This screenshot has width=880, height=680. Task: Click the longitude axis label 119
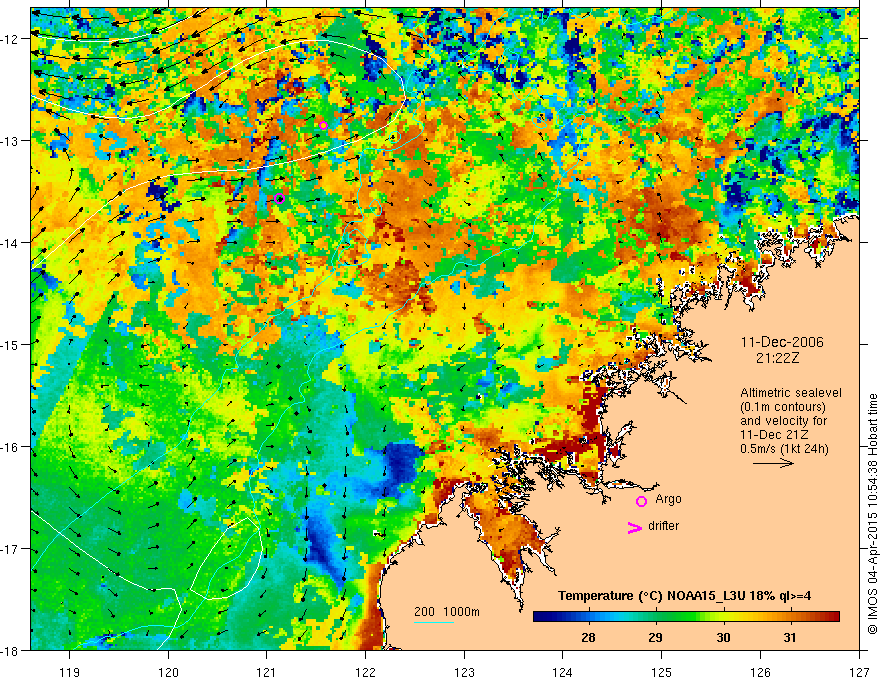pos(70,672)
